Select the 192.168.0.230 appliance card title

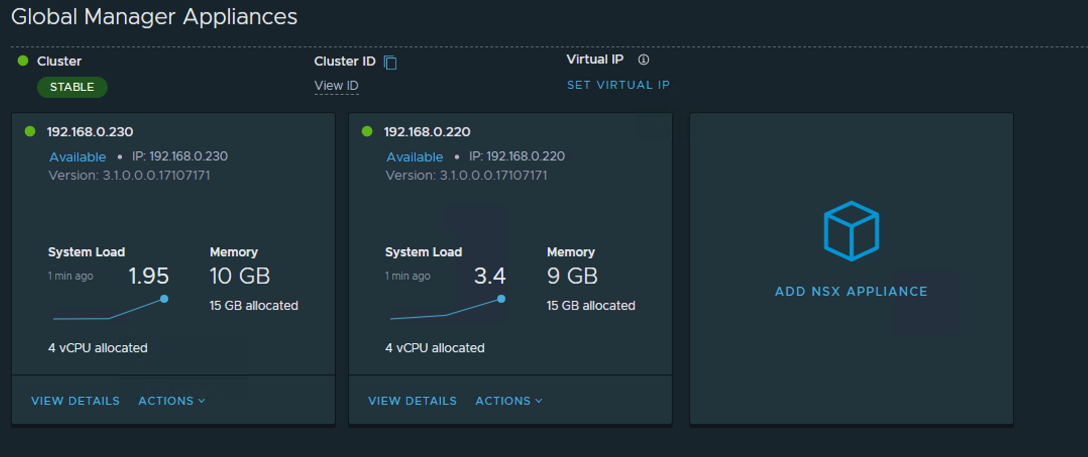point(90,132)
